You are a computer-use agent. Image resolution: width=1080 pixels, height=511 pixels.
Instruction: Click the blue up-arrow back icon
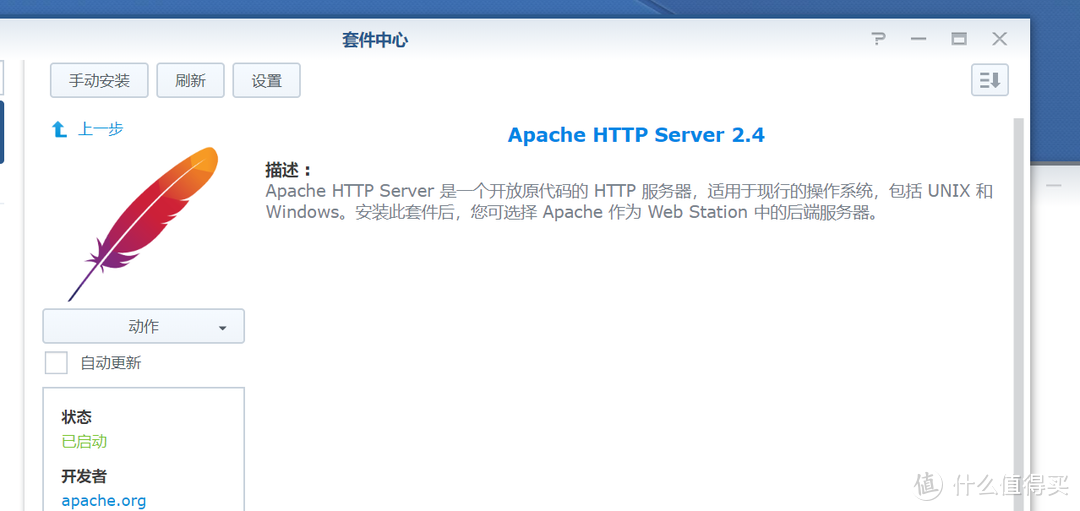[60, 129]
